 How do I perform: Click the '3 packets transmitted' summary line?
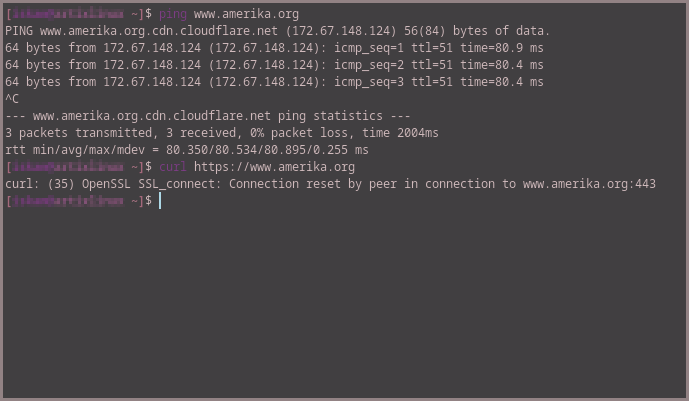pos(221,133)
